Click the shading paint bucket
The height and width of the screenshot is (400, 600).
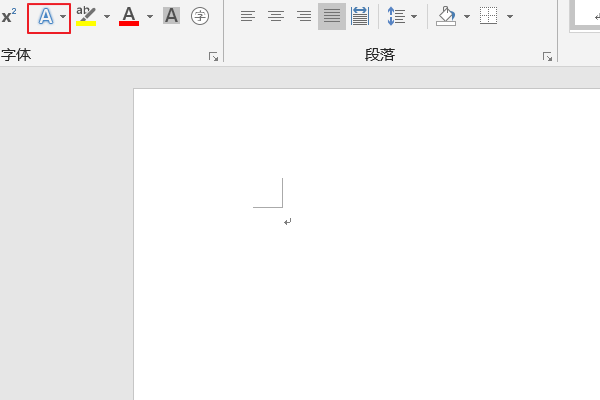point(446,16)
